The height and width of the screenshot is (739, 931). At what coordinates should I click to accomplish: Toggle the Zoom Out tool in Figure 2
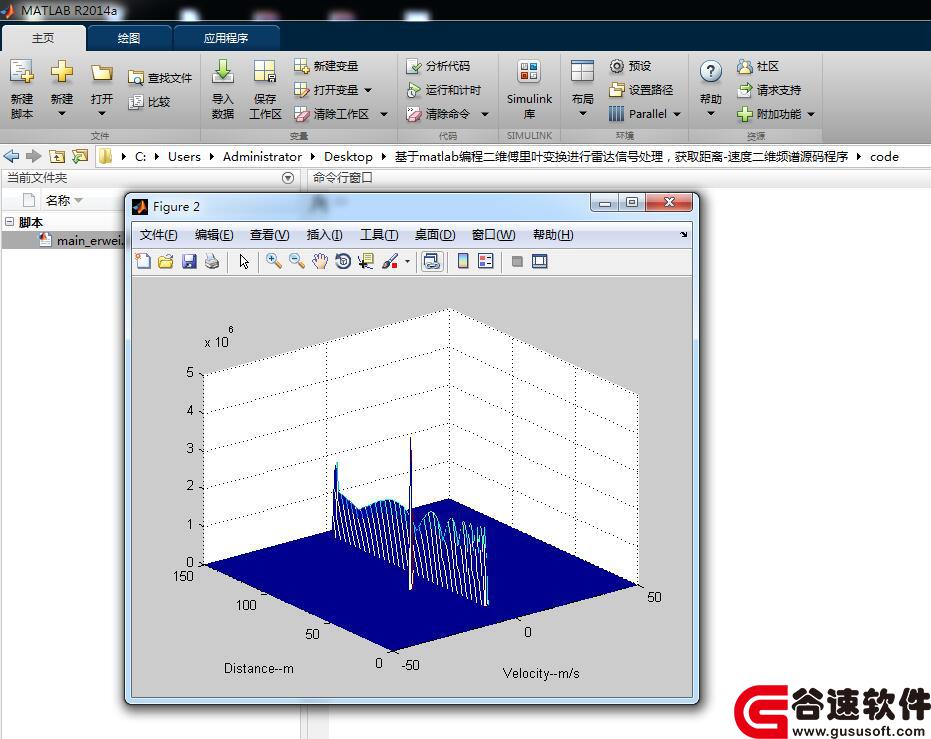(x=297, y=261)
